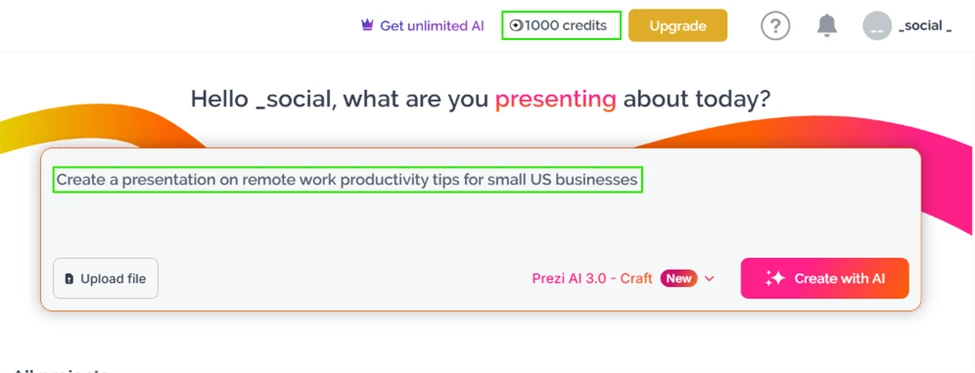Image resolution: width=975 pixels, height=373 pixels.
Task: Open help via the question mark icon
Action: tap(775, 26)
